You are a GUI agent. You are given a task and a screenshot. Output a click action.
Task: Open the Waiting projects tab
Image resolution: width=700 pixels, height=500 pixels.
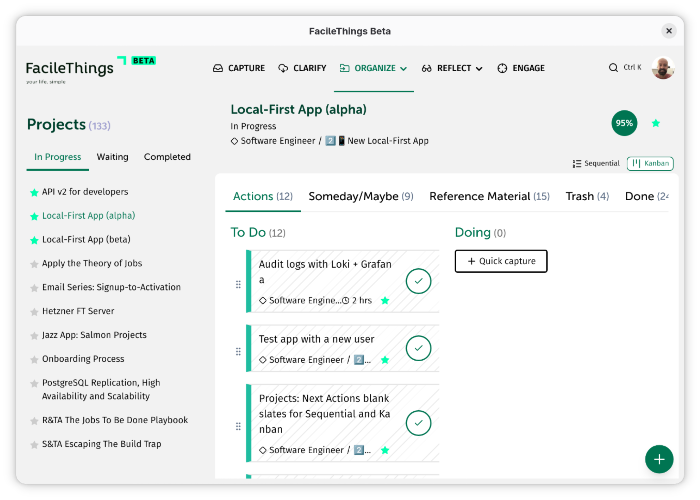click(112, 157)
